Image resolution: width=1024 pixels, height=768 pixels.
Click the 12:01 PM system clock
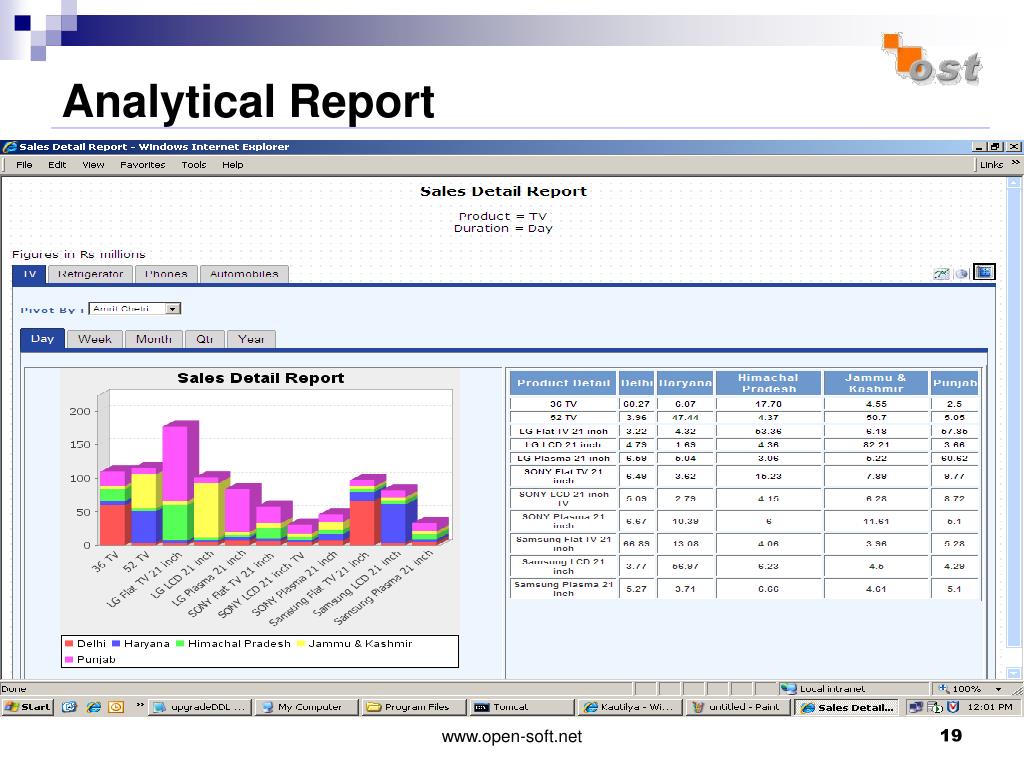pyautogui.click(x=989, y=707)
